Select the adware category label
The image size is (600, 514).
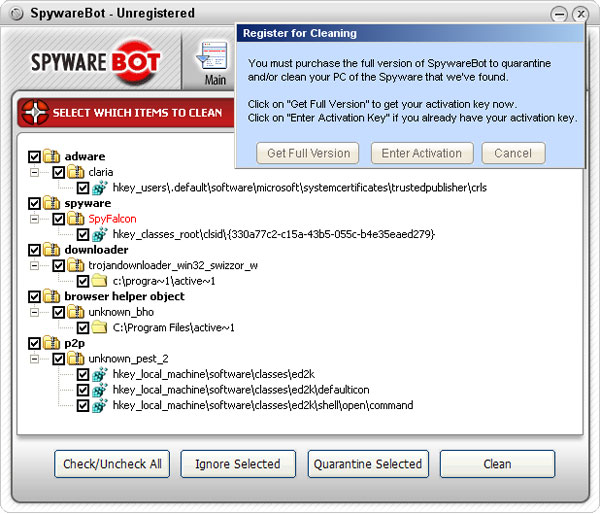pos(85,157)
